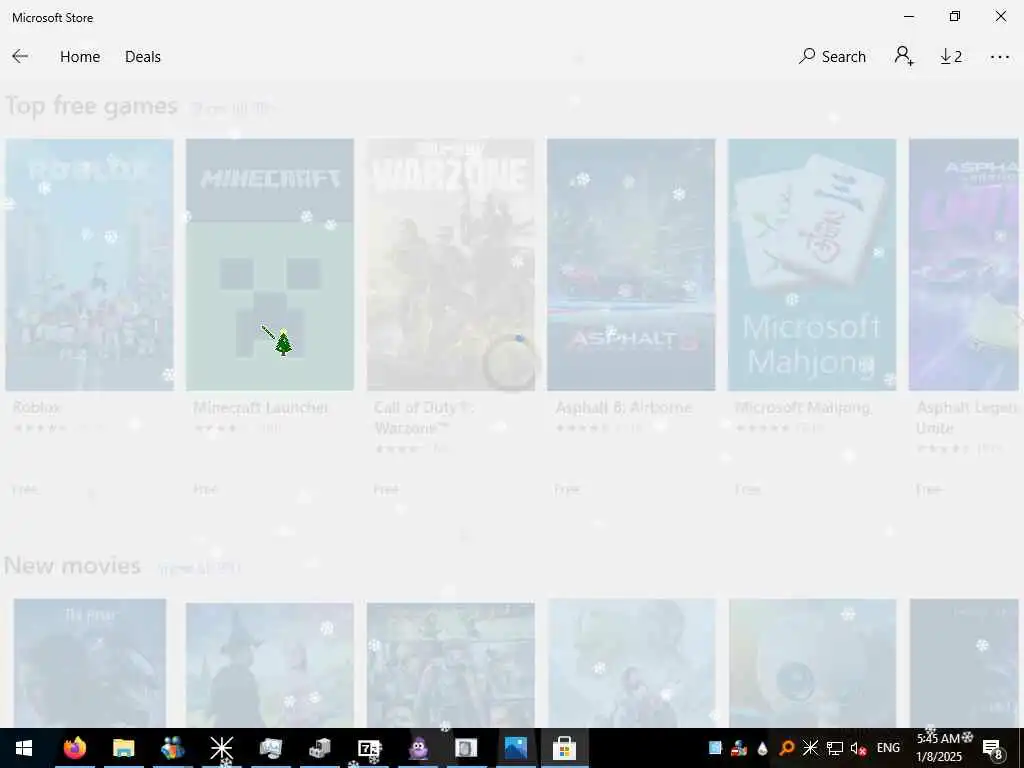Click the ENG input language indicator
The height and width of the screenshot is (768, 1024).
pyautogui.click(x=888, y=748)
